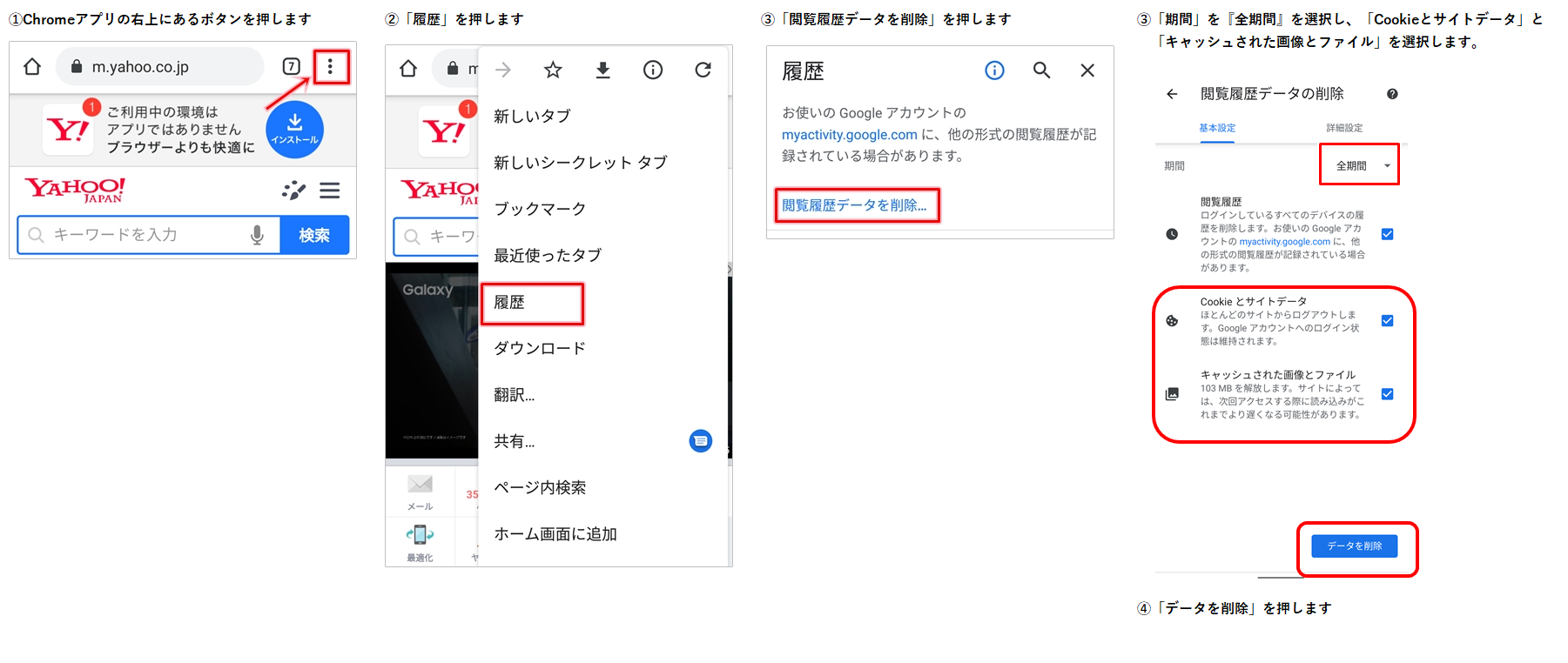This screenshot has height=663, width=1568.
Task: Click the 閲覧履歴データを削除 link
Action: click(x=854, y=205)
